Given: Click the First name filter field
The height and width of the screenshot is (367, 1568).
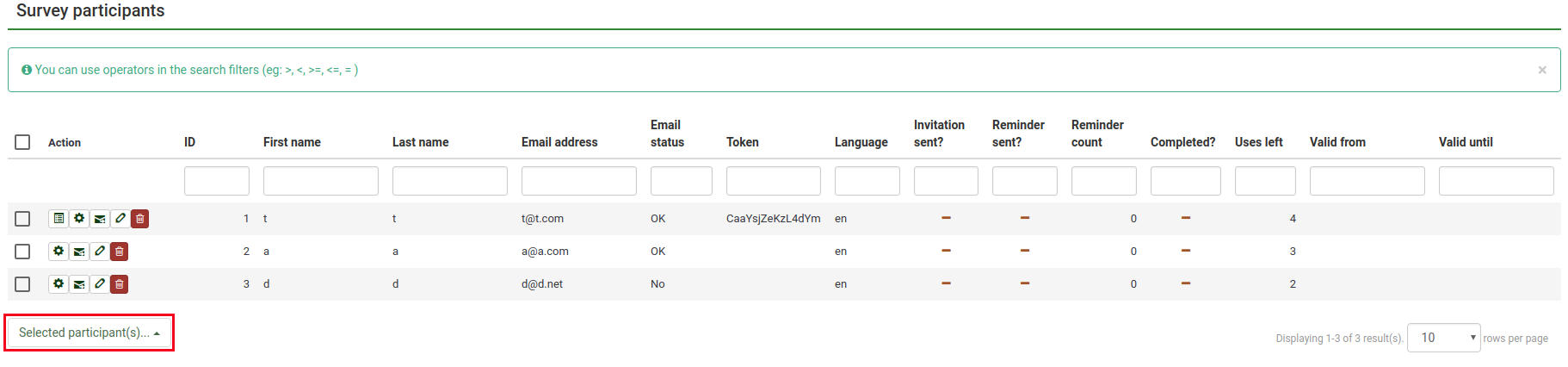Looking at the screenshot, I should (x=320, y=181).
